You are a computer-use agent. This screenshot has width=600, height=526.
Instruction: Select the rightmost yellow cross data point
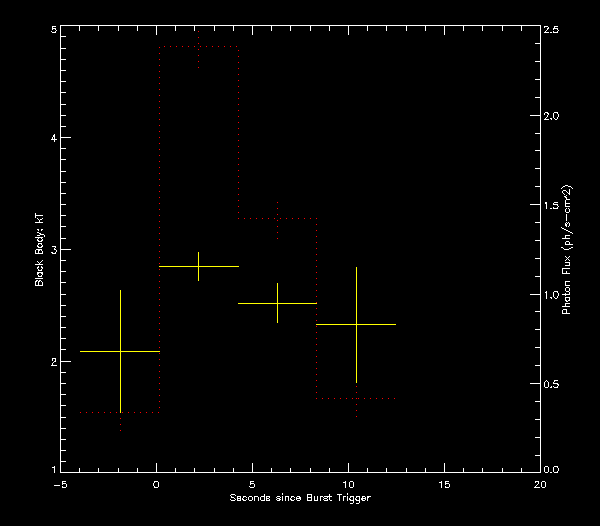[356, 324]
